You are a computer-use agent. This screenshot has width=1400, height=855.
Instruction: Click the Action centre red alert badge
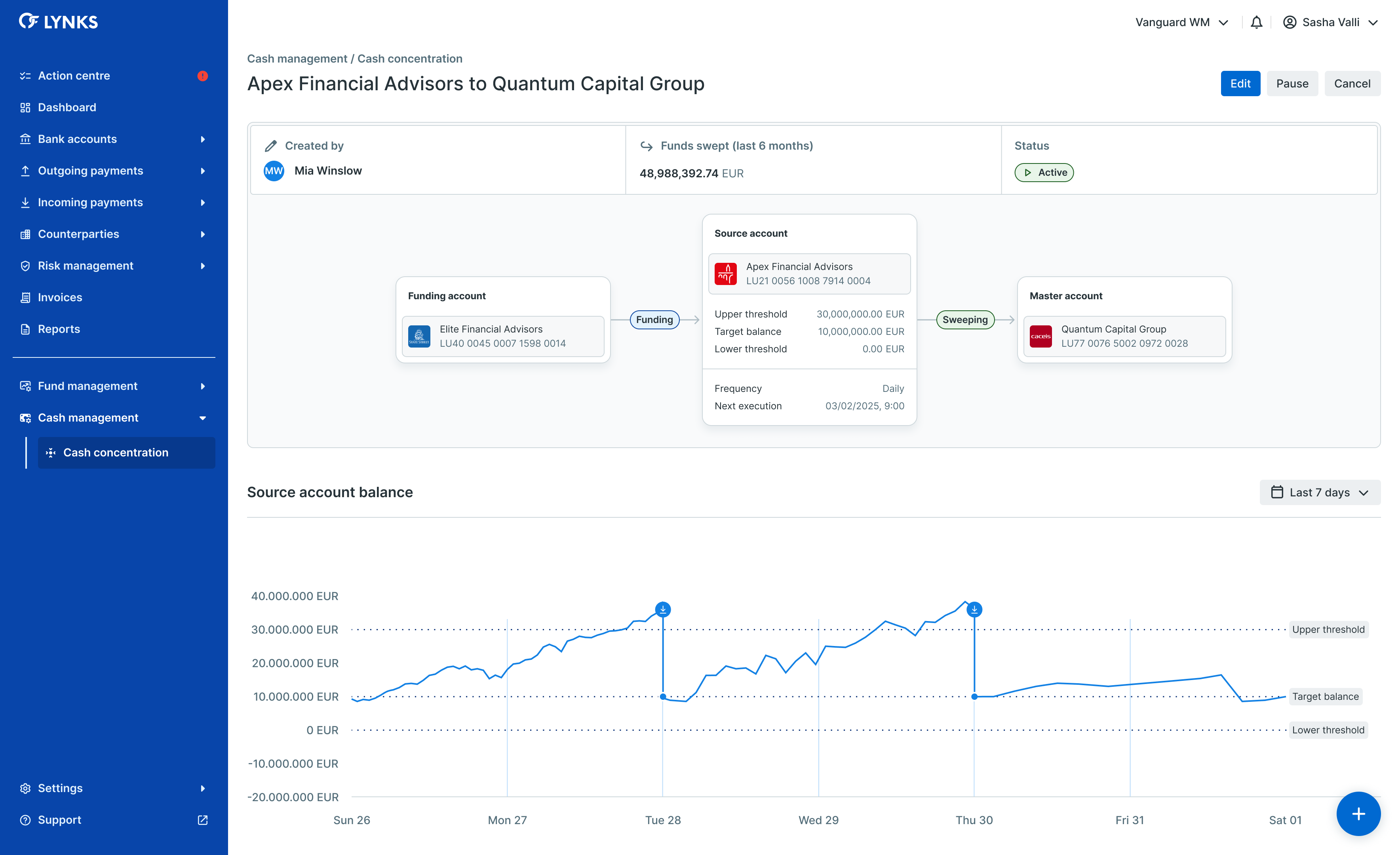pos(202,76)
